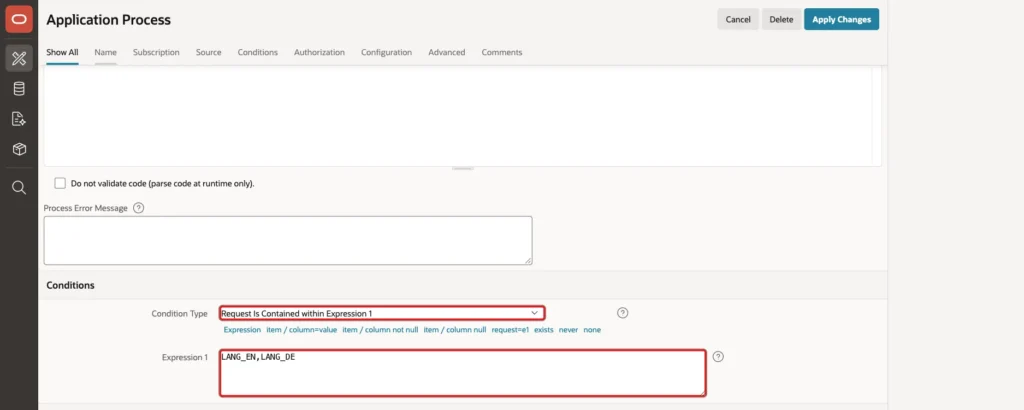The height and width of the screenshot is (410, 1024).
Task: Switch to the Authorization tab
Action: [x=319, y=52]
